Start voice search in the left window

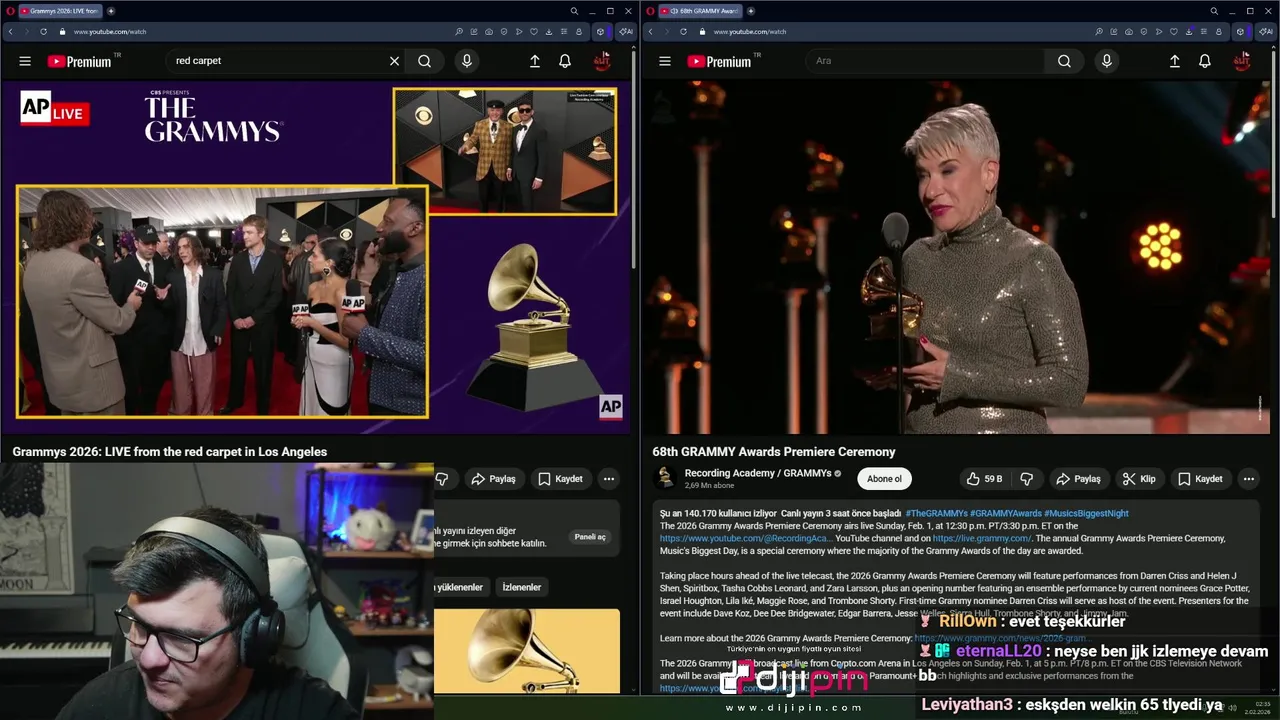click(x=466, y=61)
